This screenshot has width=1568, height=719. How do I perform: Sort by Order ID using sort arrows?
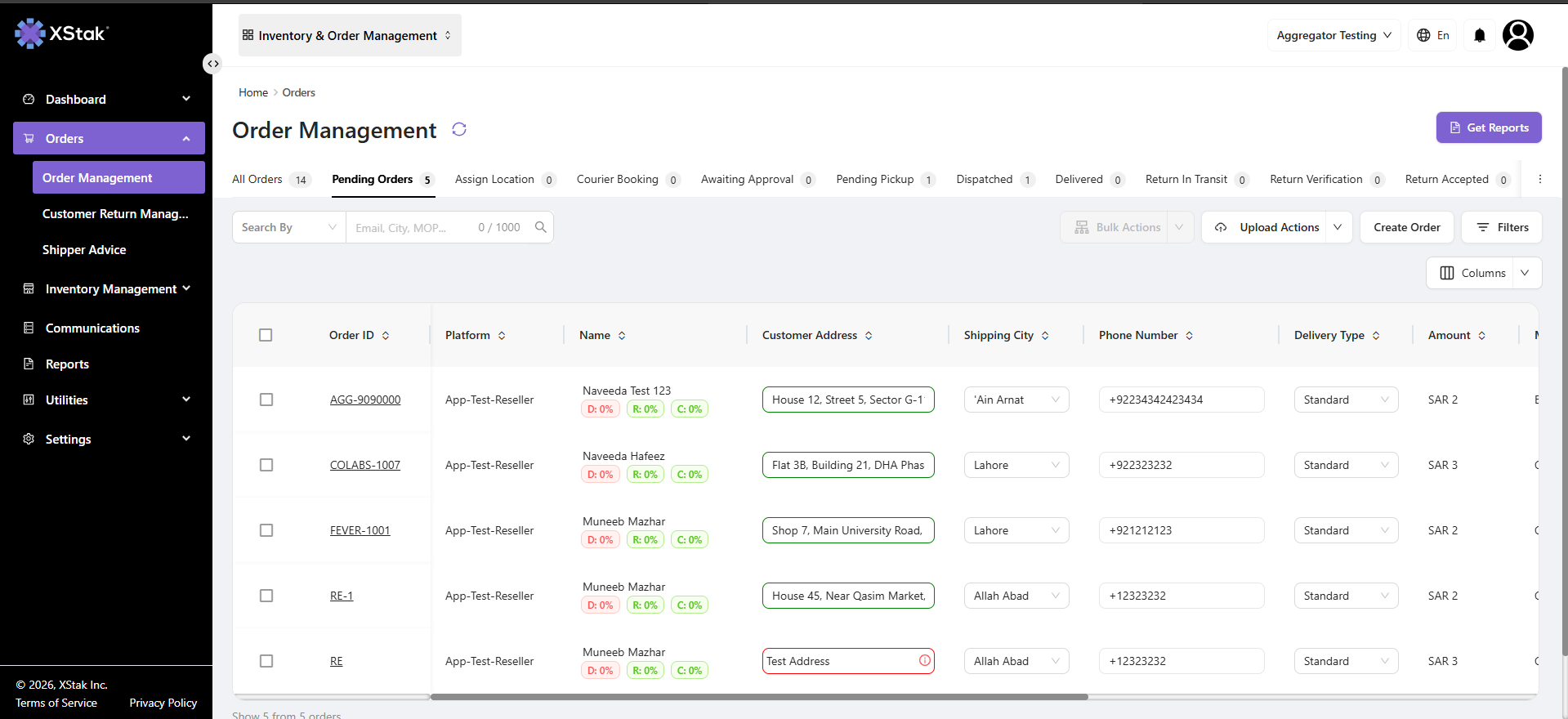386,335
